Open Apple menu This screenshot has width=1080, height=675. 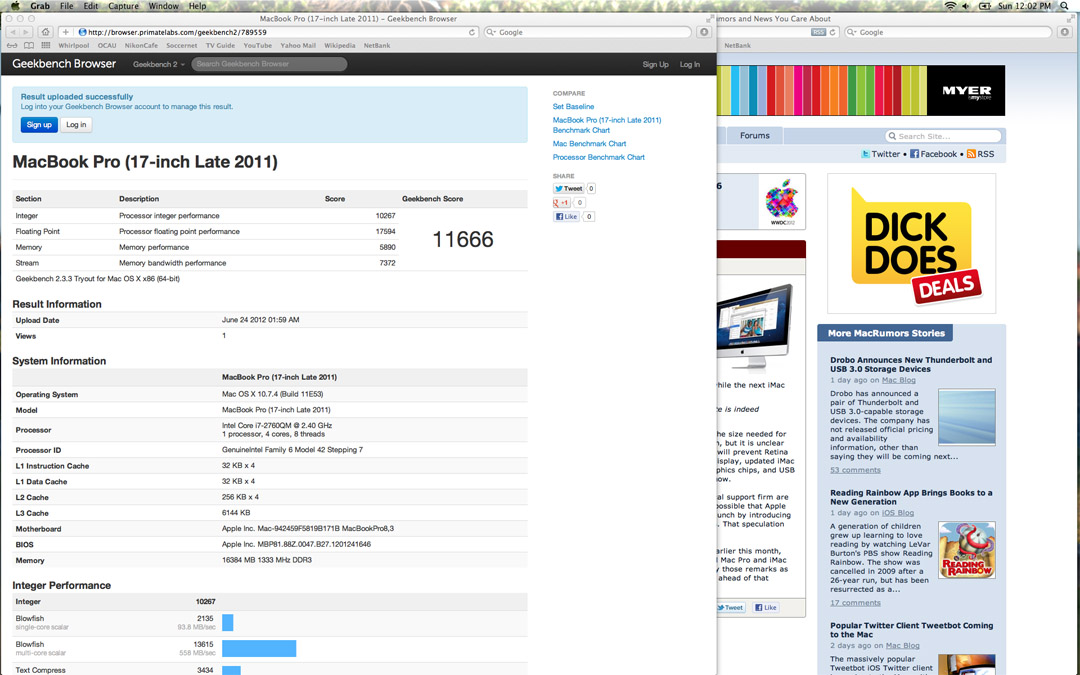click(14, 6)
